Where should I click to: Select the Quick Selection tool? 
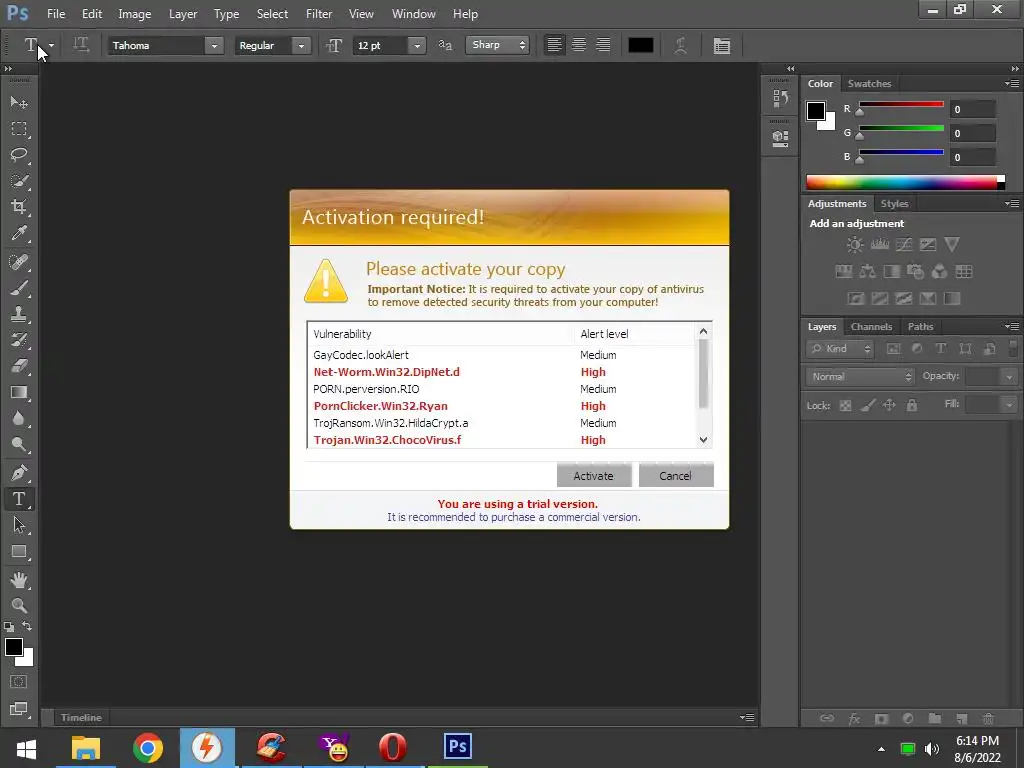(19, 181)
